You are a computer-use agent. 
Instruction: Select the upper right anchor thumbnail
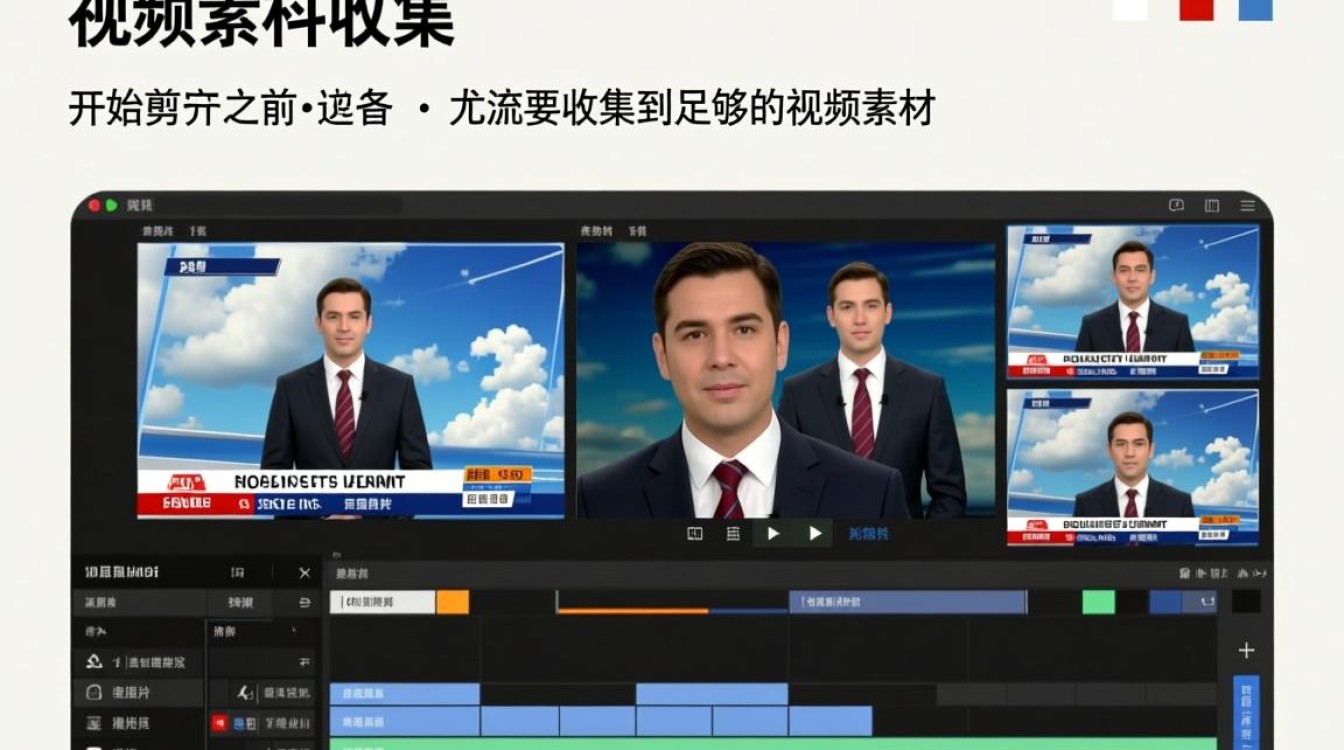tap(1133, 301)
